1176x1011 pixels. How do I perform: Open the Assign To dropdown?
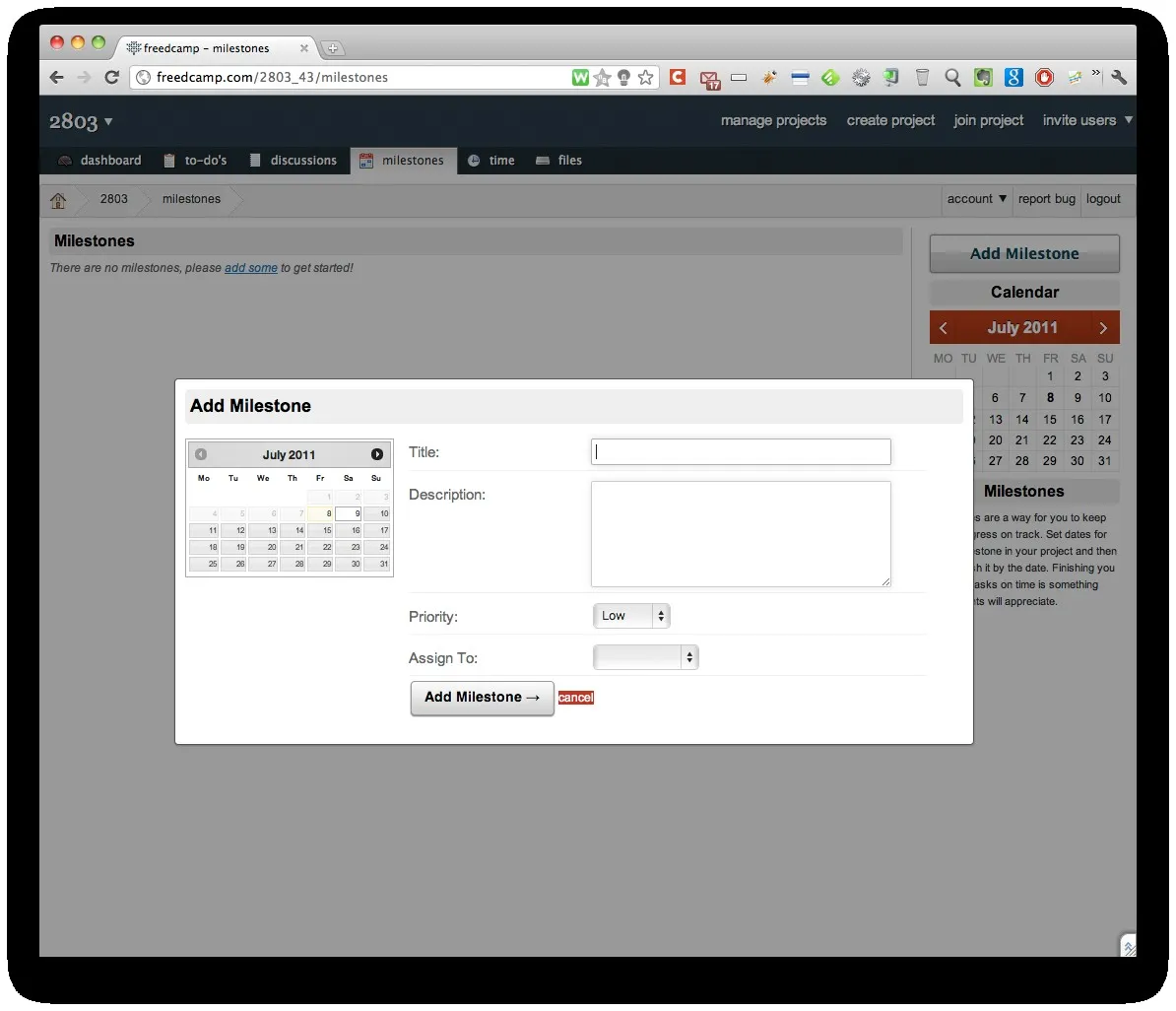tap(646, 657)
